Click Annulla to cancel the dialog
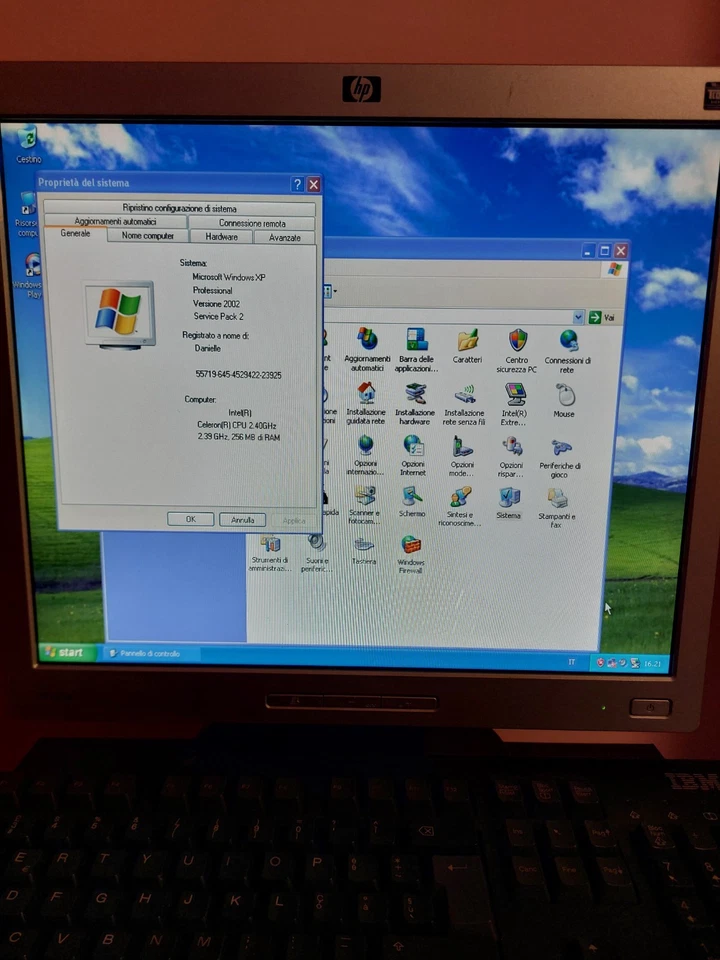Screen dimensions: 720x960 click(242, 520)
